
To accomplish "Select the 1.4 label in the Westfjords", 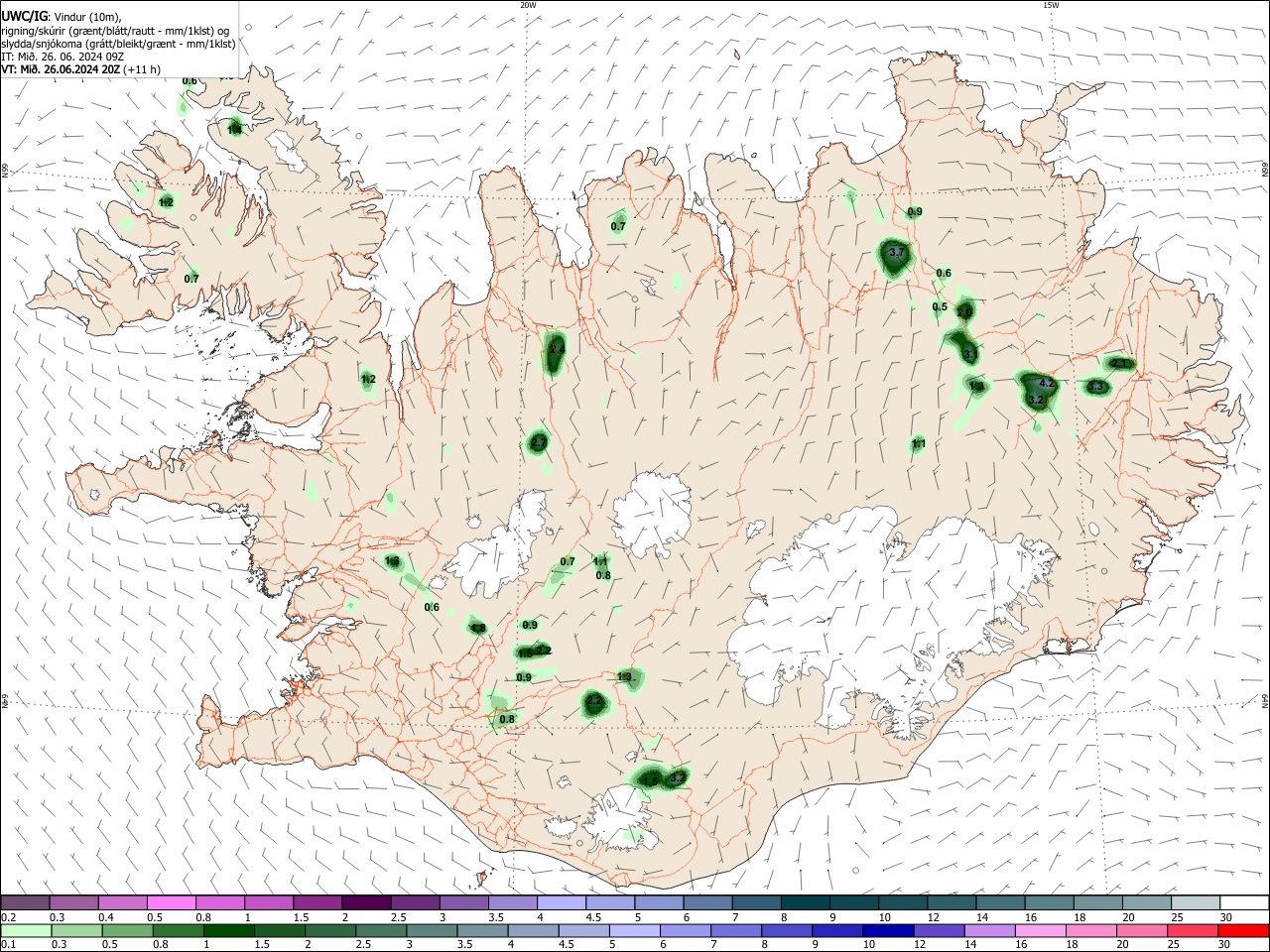I will pos(234,129).
